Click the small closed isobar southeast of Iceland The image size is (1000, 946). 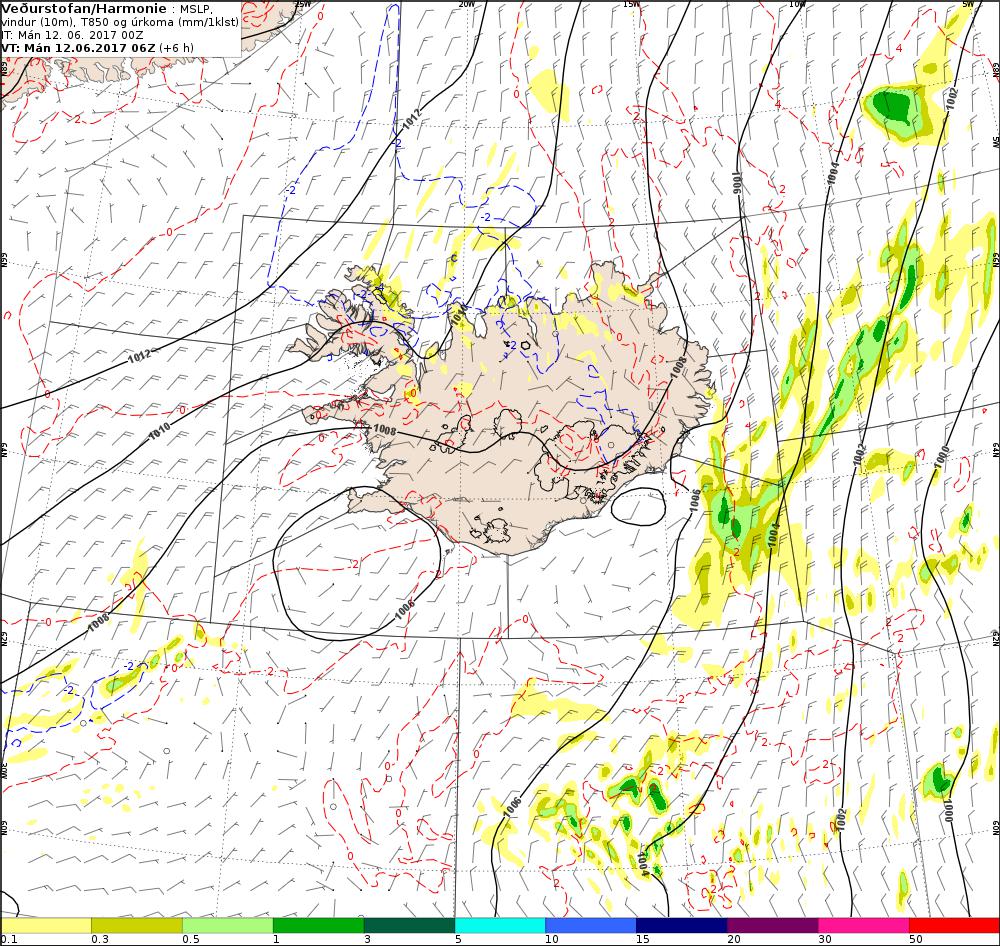(x=638, y=507)
